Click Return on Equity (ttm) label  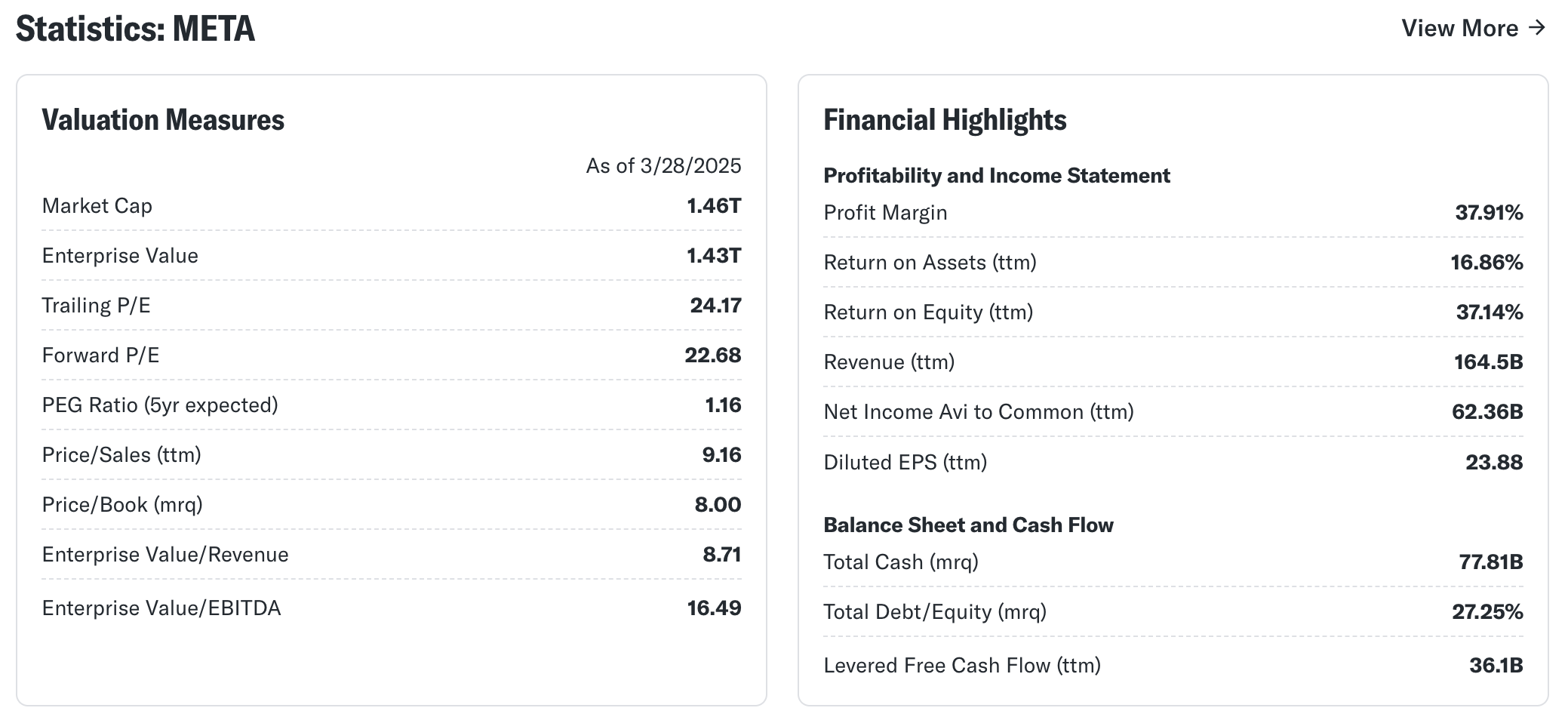click(928, 312)
